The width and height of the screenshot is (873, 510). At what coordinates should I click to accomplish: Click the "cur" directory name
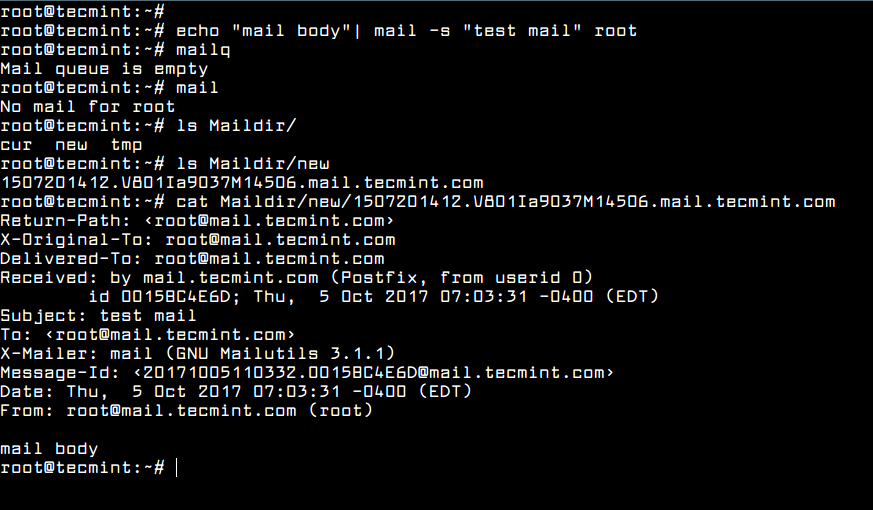(16, 145)
